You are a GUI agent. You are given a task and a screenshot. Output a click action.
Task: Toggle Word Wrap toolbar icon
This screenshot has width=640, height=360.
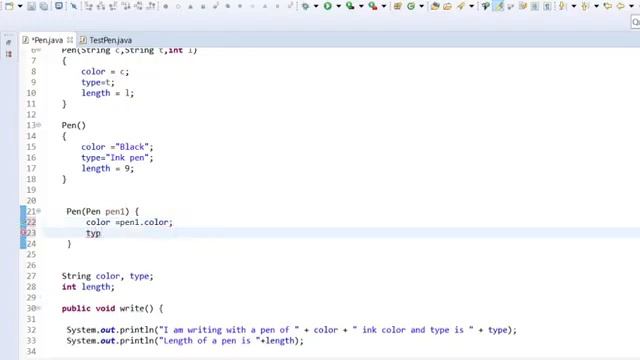(x=511, y=6)
